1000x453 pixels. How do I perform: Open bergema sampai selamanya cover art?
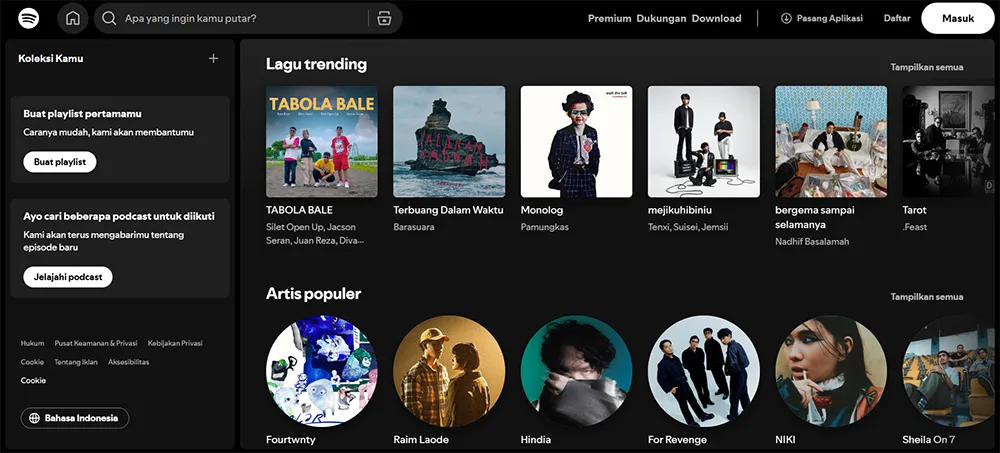[831, 142]
